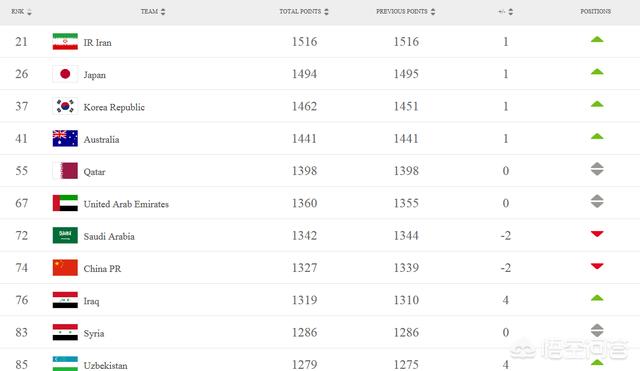Sort by Total Points column arrows
The image size is (640, 371).
click(x=326, y=12)
